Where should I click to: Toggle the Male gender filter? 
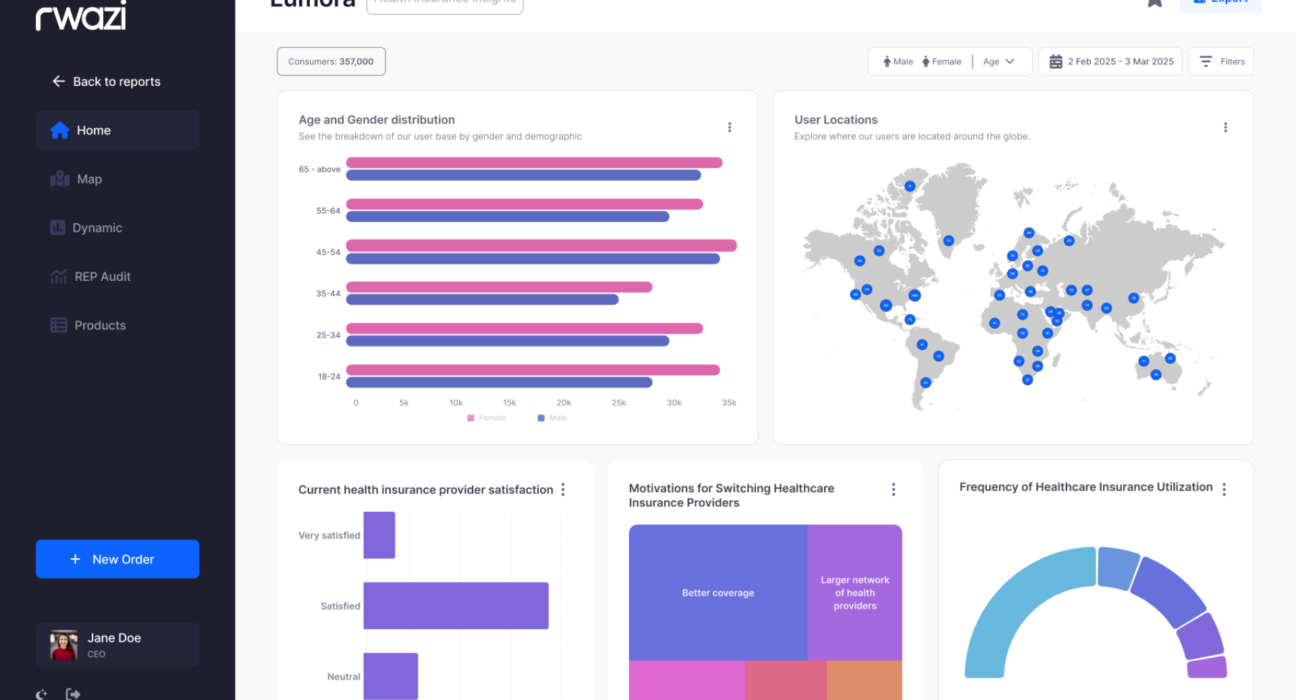[x=897, y=62]
